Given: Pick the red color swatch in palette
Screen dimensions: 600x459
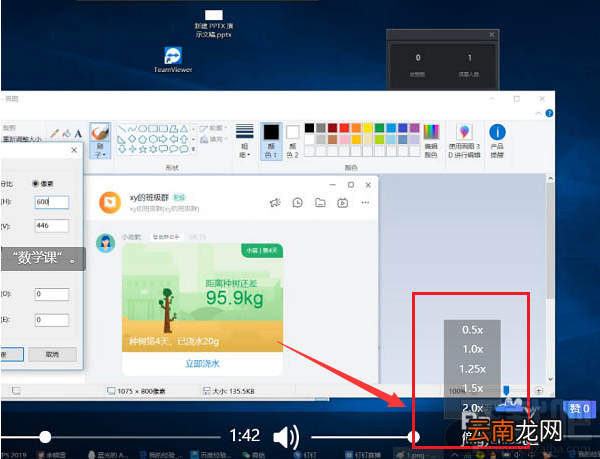Looking at the screenshot, I should point(344,128).
